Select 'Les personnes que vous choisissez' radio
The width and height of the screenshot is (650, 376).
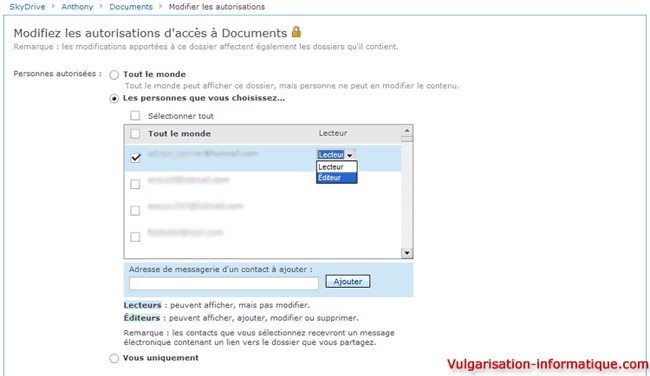tap(114, 99)
